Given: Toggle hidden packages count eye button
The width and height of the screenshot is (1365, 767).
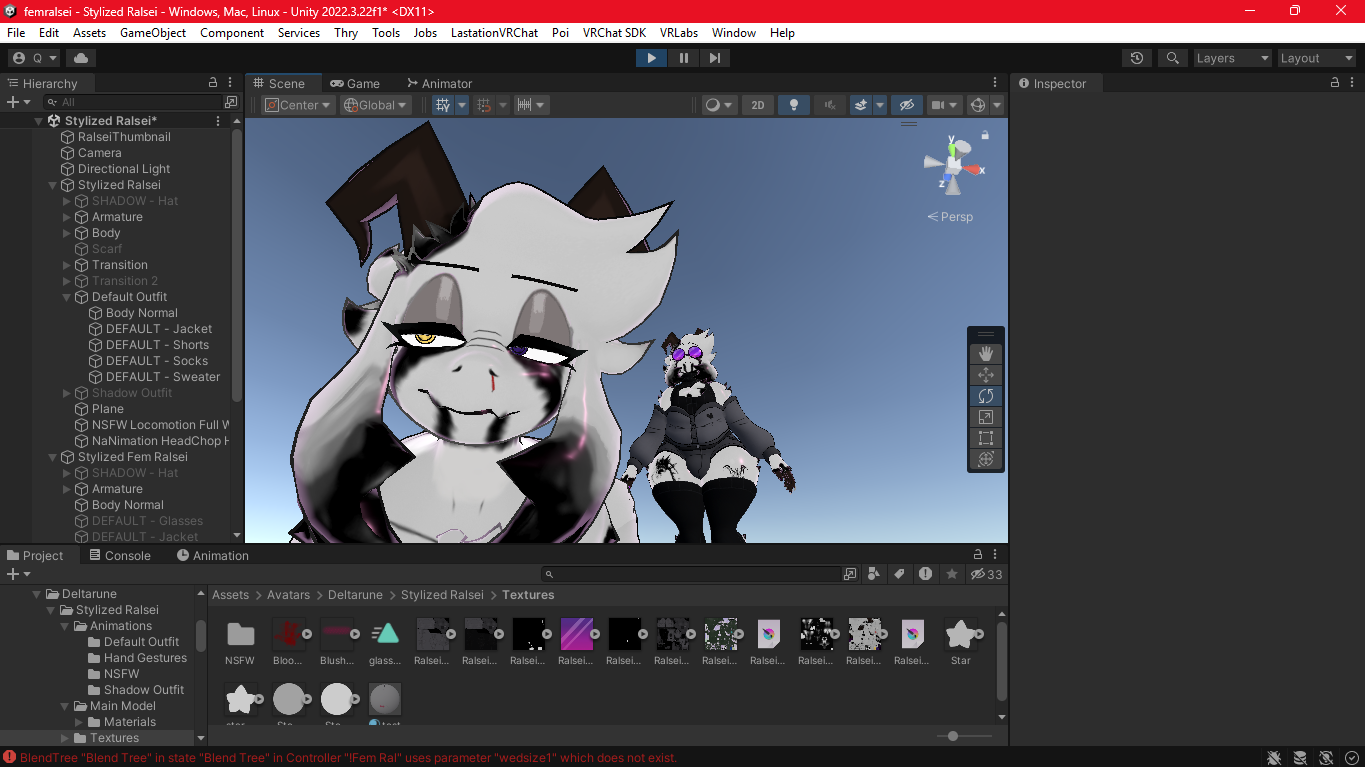Looking at the screenshot, I should pyautogui.click(x=986, y=574).
